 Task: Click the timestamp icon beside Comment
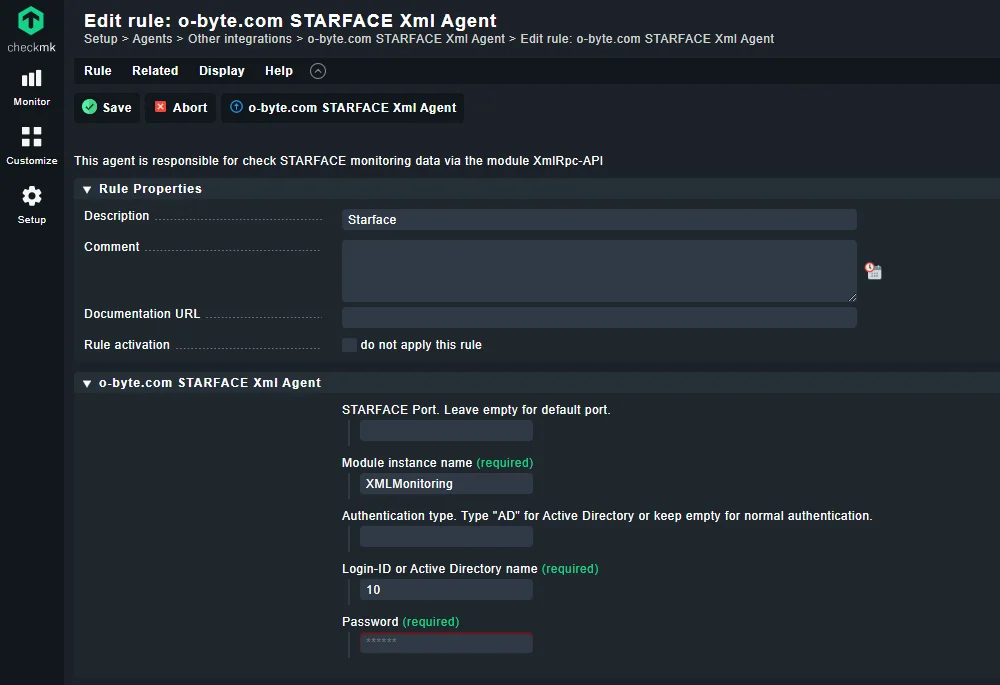coord(874,271)
